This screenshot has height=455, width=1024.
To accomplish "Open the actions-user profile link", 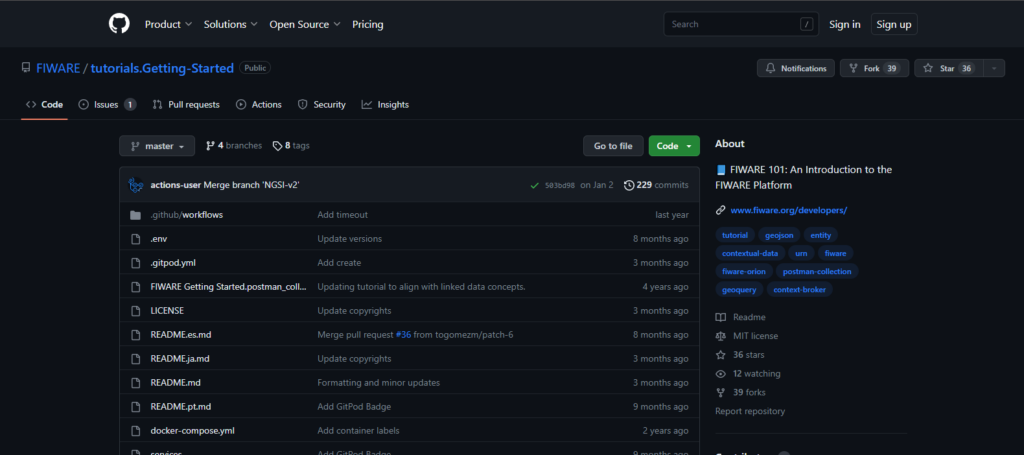I will pyautogui.click(x=176, y=185).
